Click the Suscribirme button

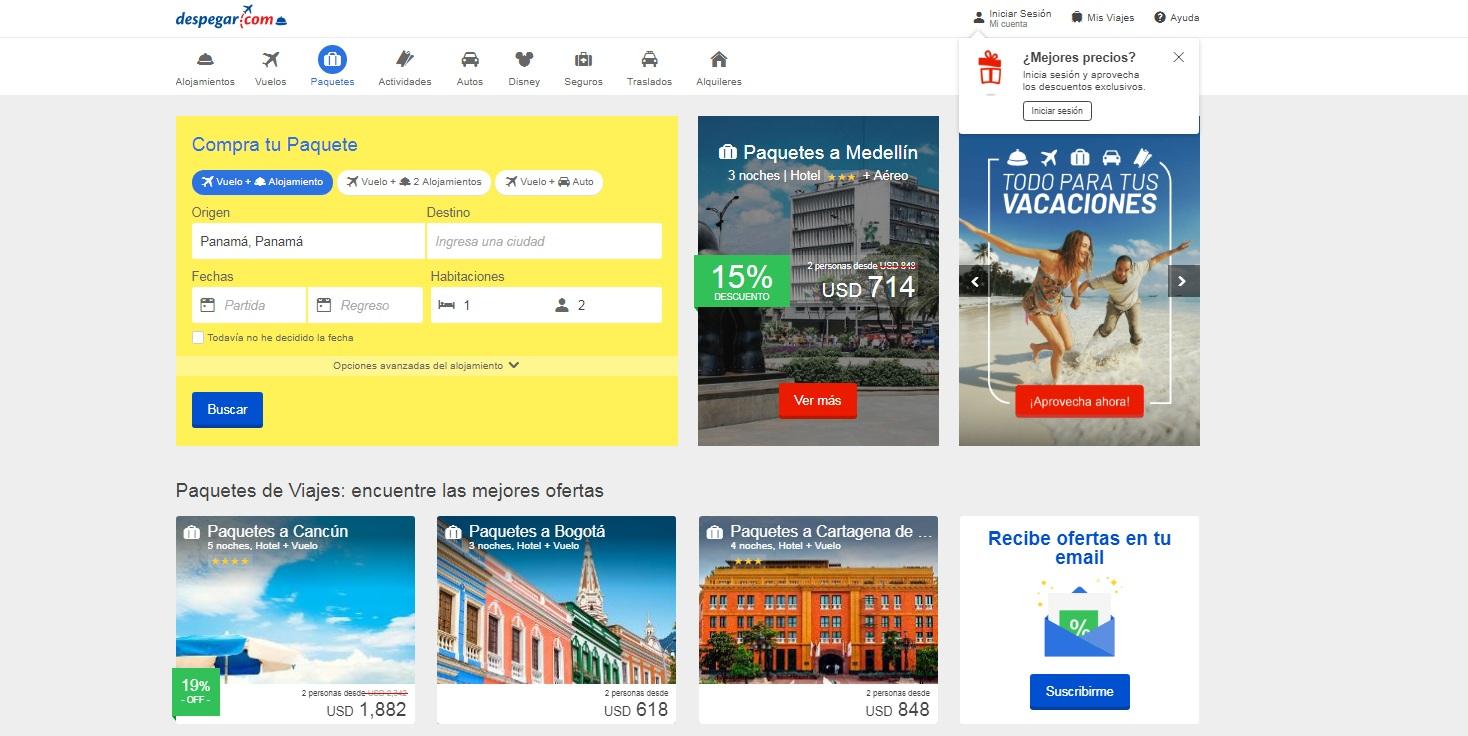click(1079, 691)
